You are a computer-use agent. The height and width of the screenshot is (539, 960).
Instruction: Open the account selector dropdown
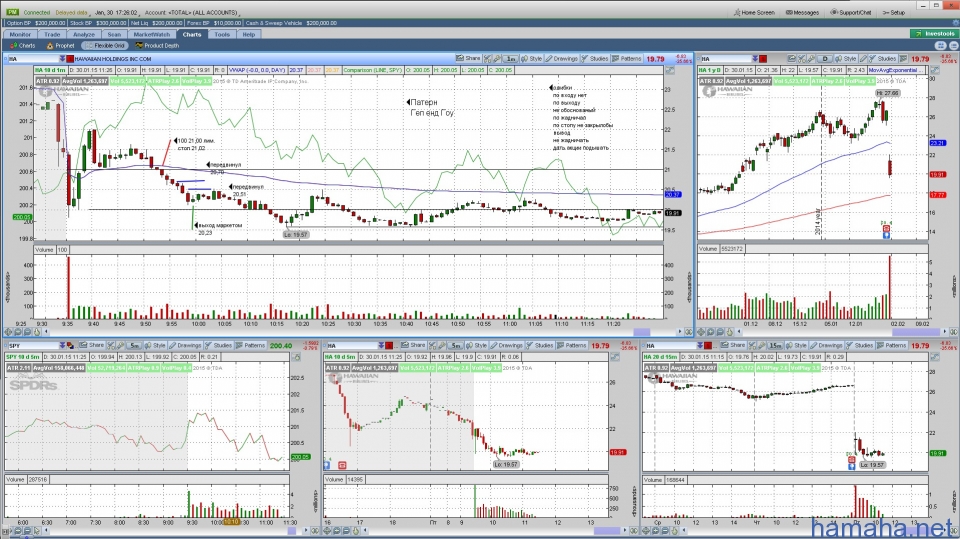pos(195,12)
